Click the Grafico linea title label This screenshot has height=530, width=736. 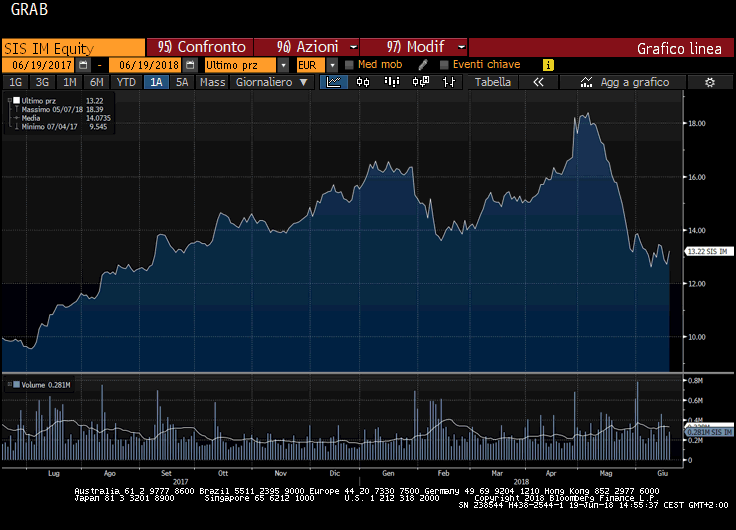pos(679,49)
